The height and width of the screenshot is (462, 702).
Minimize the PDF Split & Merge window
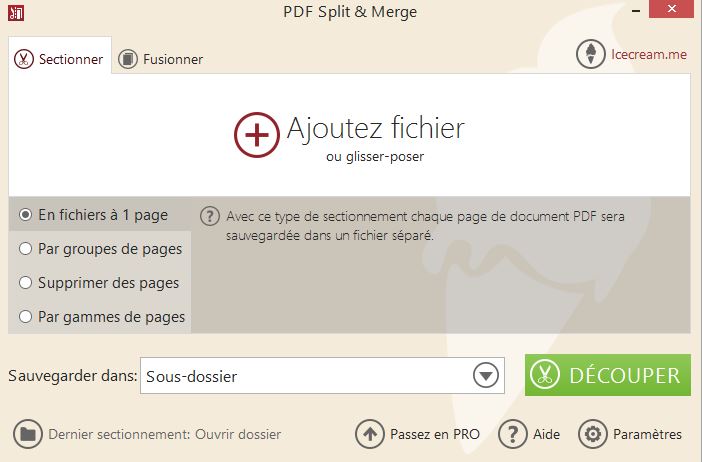(x=636, y=11)
